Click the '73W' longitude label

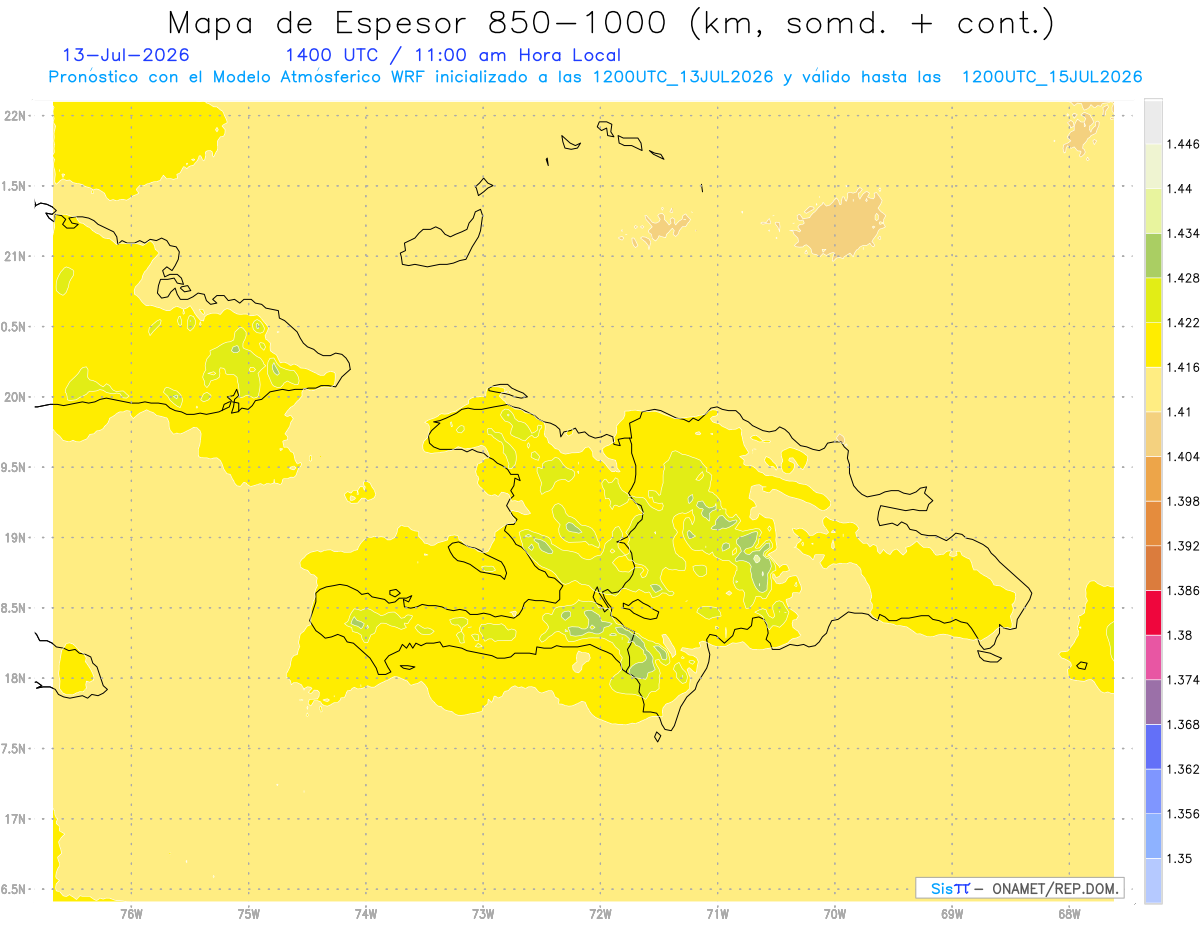(x=483, y=914)
